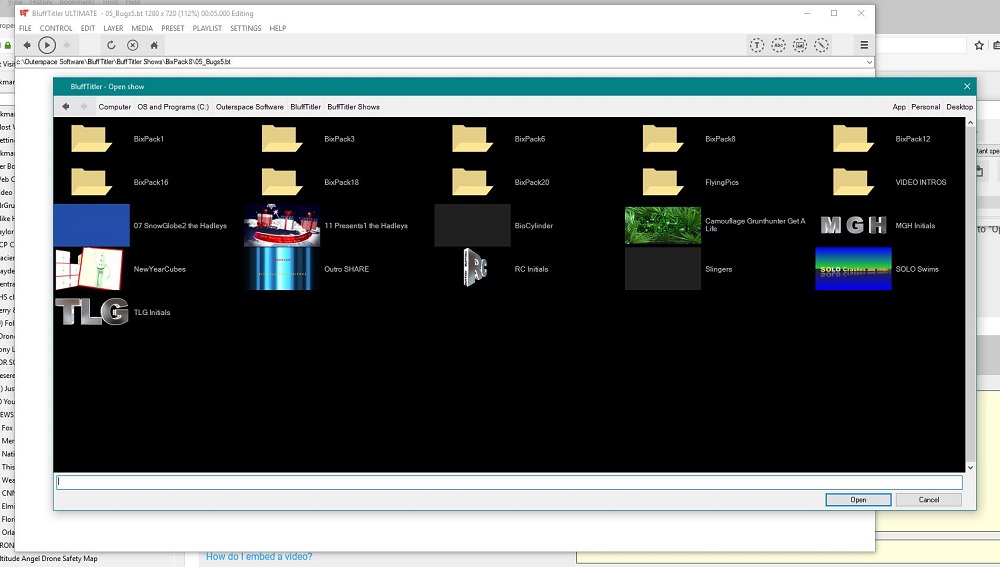Open the LAYER menu
Viewport: 1000px width, 567px height.
click(113, 28)
